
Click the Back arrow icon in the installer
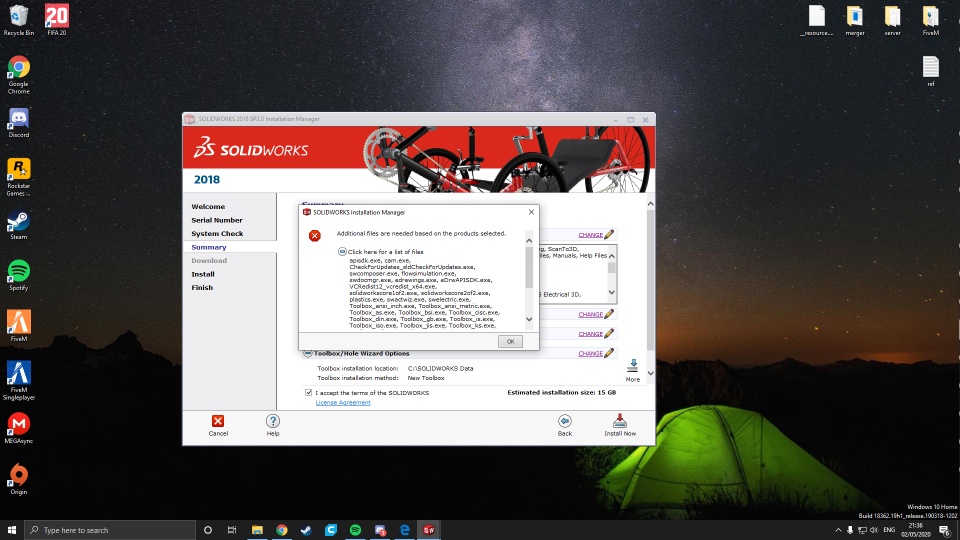tap(564, 421)
